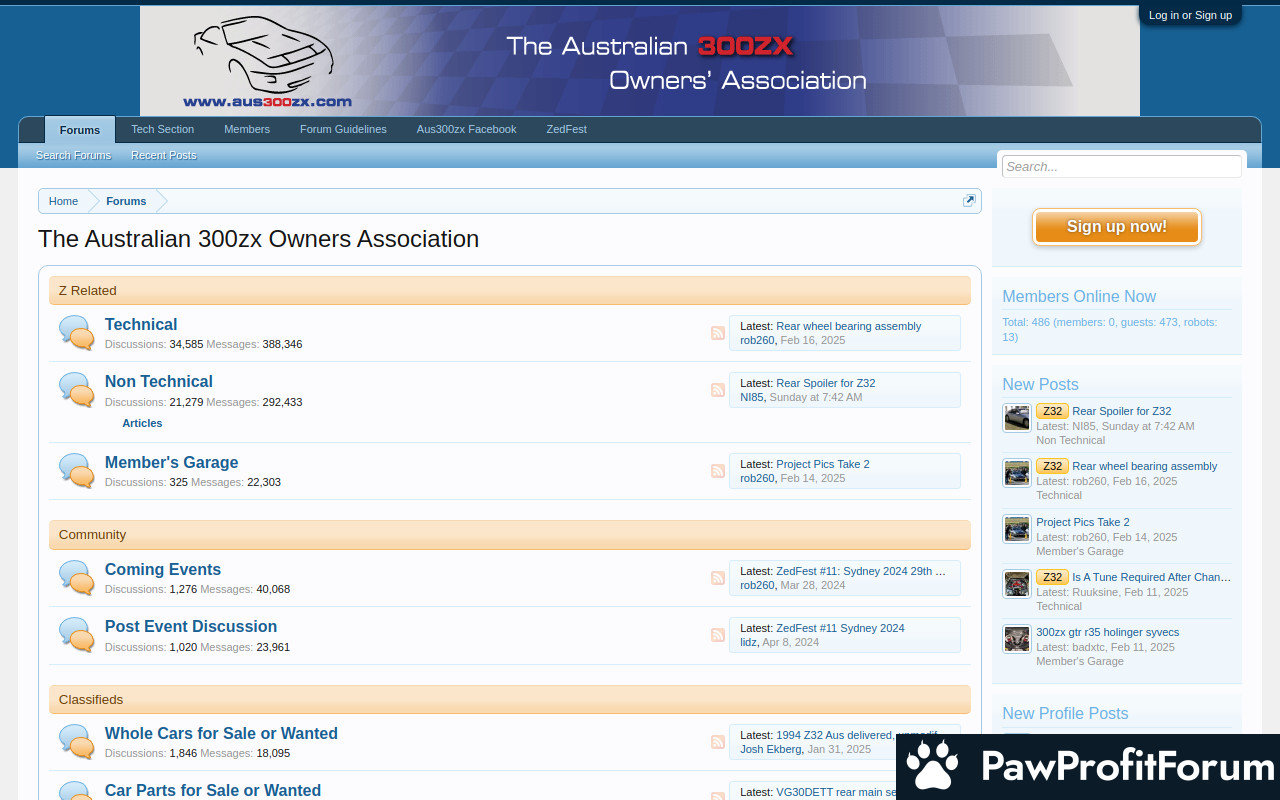This screenshot has height=800, width=1280.
Task: Click Forums breadcrumb
Action: (126, 201)
